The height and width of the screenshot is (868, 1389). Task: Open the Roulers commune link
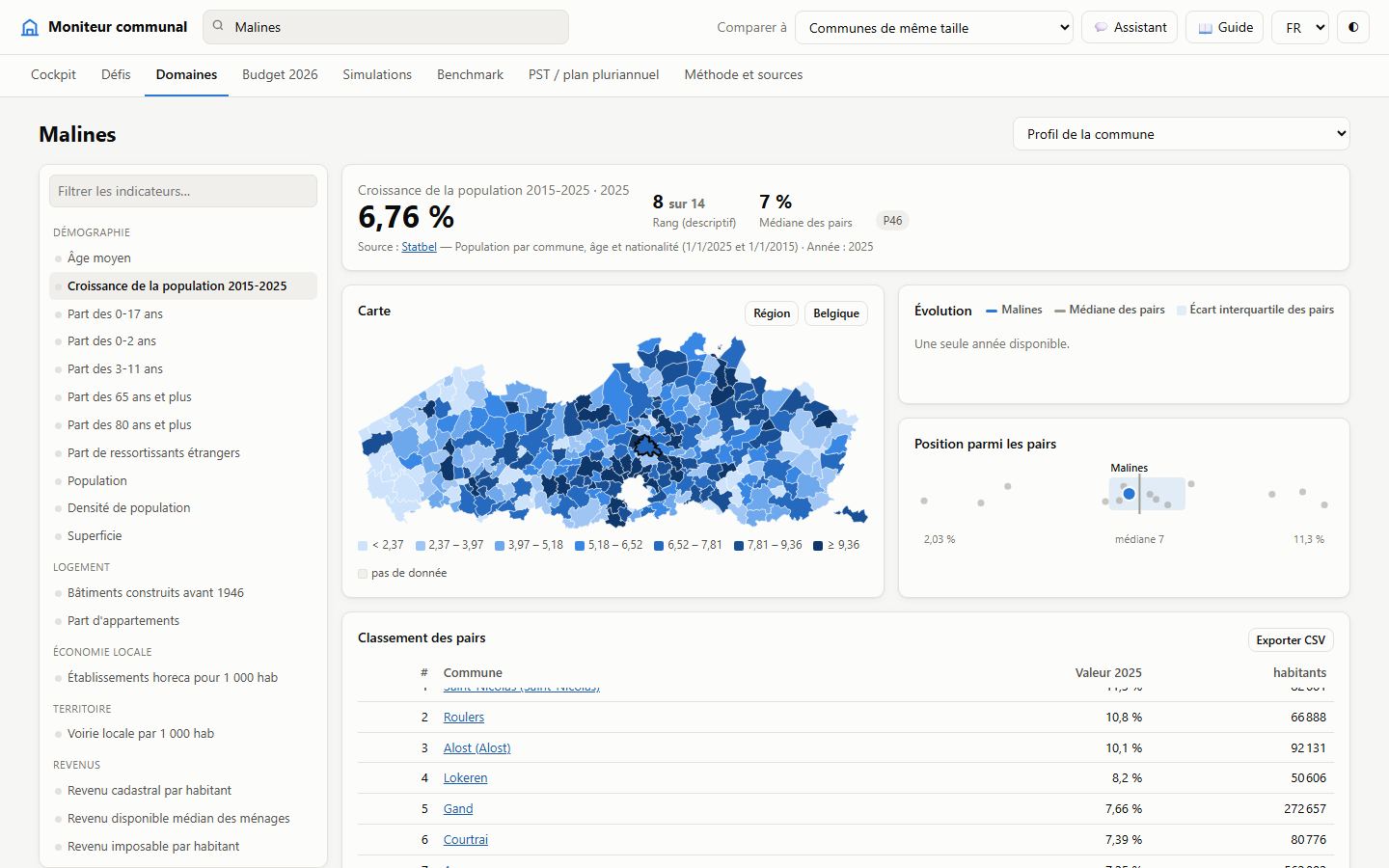point(464,717)
